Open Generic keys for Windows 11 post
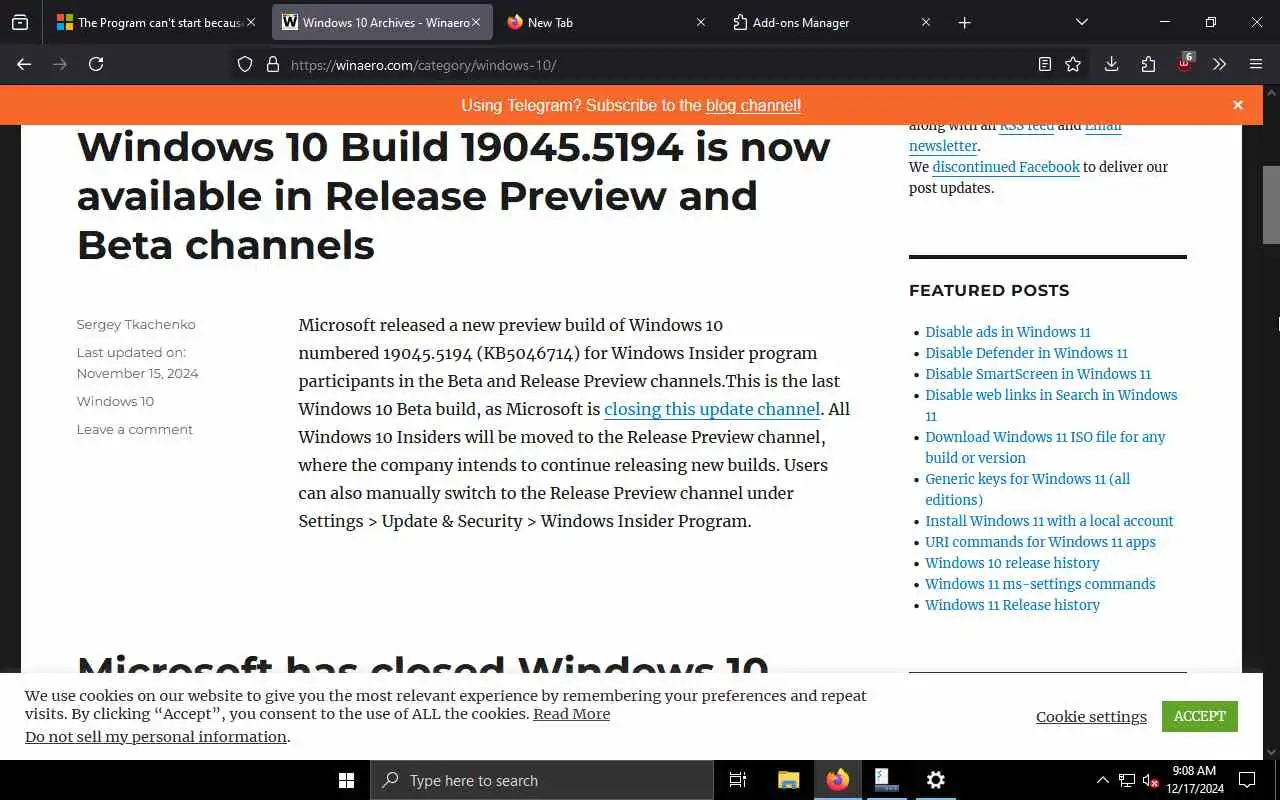Screen dimensions: 1280x800 [x=1027, y=489]
